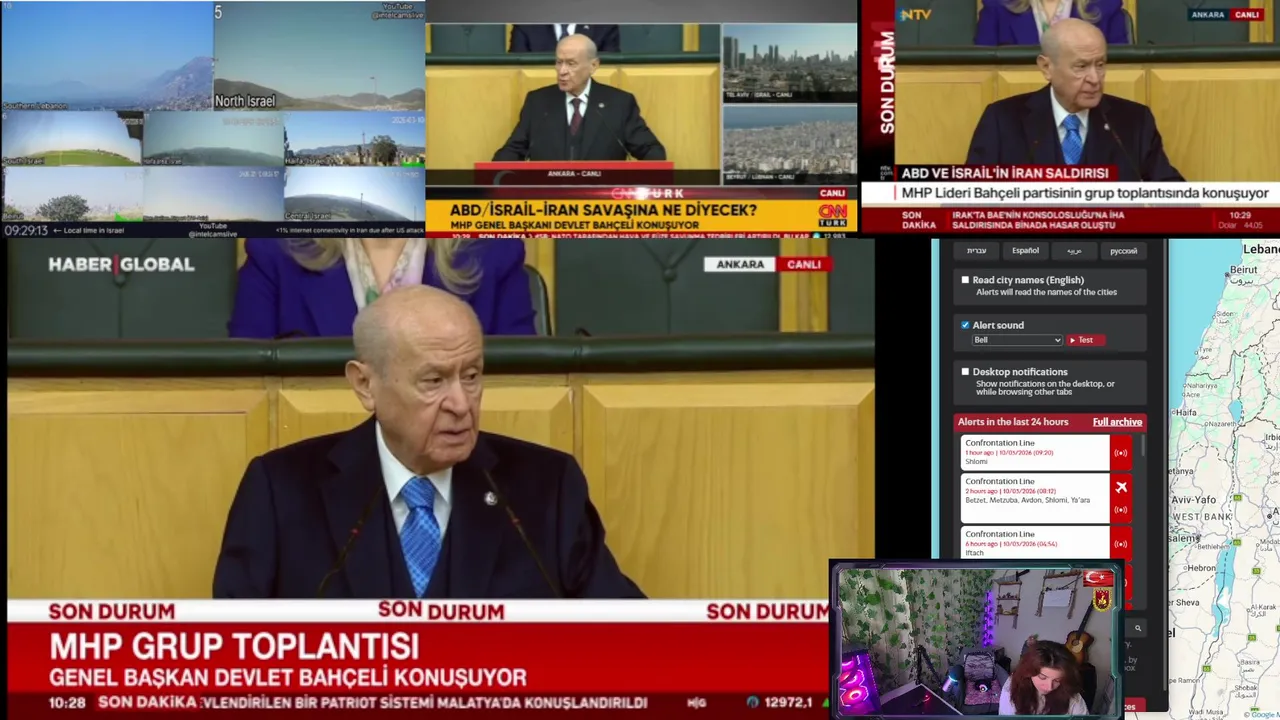Select the North Israel camera tile
The height and width of the screenshot is (720, 1280).
[319, 56]
